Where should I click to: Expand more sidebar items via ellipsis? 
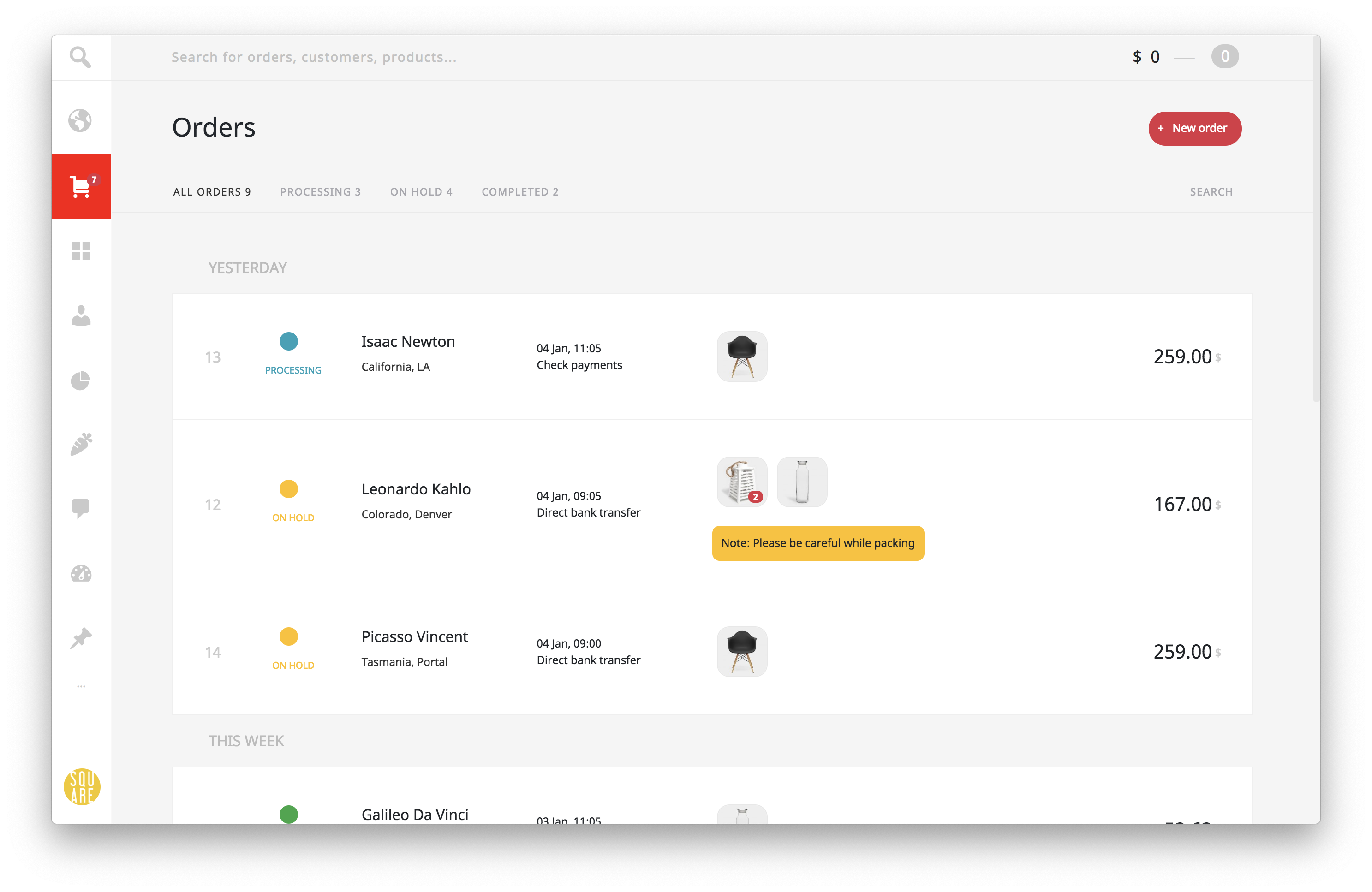[x=81, y=686]
